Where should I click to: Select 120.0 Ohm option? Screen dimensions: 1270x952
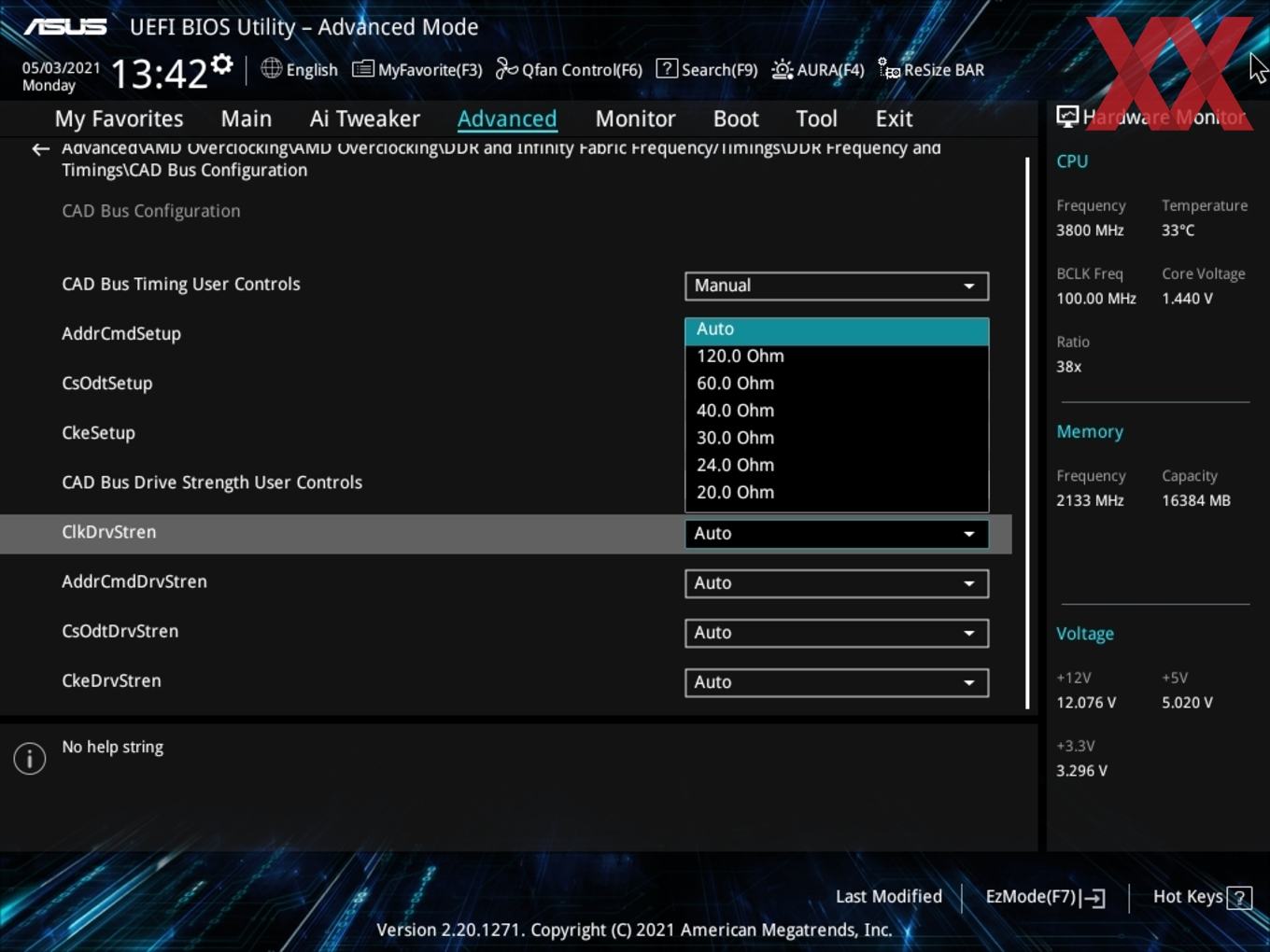pyautogui.click(x=837, y=357)
